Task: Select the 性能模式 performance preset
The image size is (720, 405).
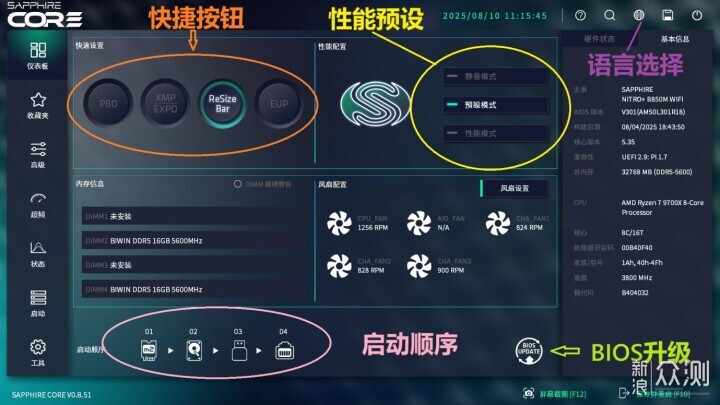Action: pos(495,133)
